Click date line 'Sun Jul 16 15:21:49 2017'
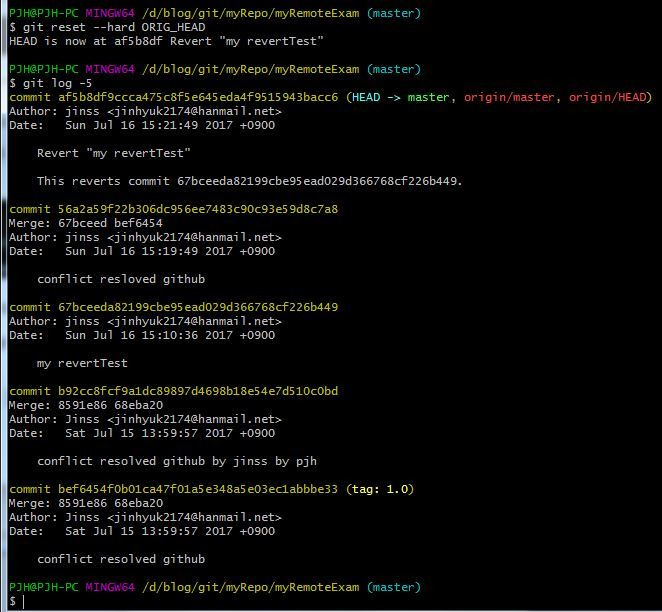This screenshot has width=662, height=612. (x=142, y=125)
